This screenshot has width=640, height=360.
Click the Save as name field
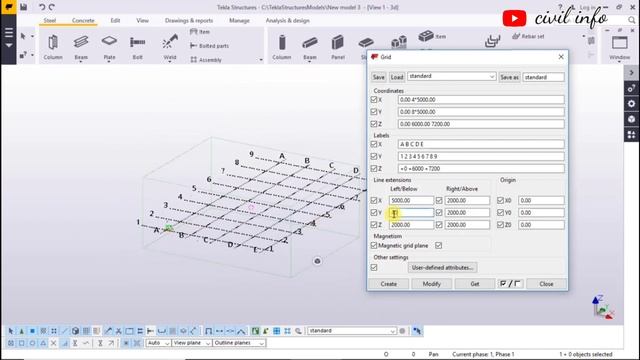544,77
